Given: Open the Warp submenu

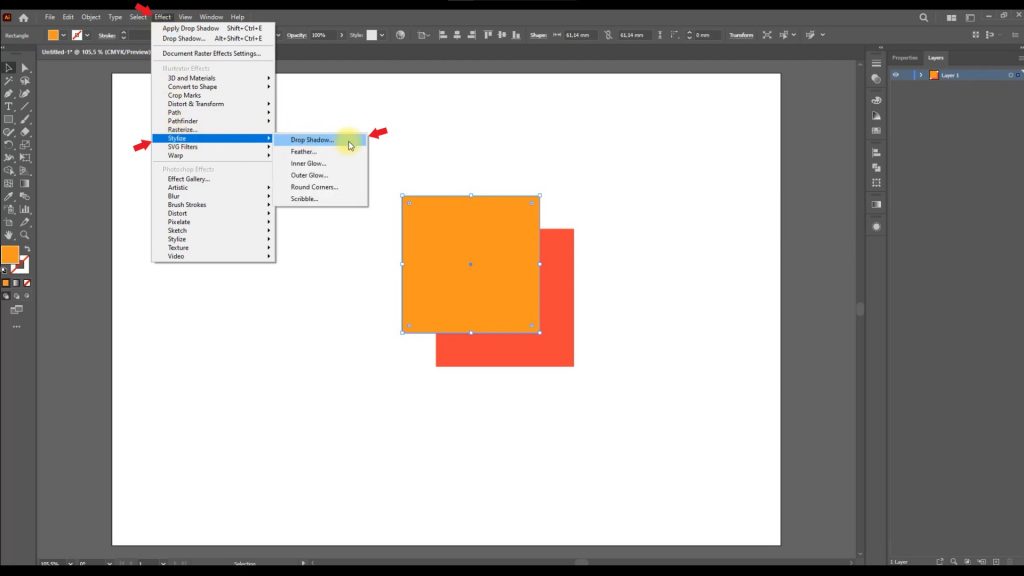Looking at the screenshot, I should coord(213,155).
